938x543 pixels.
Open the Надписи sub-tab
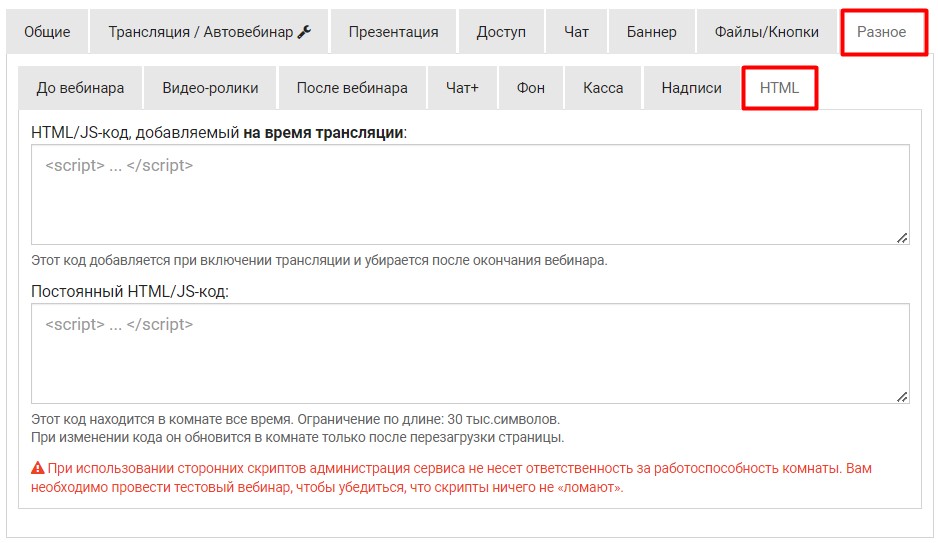(691, 88)
